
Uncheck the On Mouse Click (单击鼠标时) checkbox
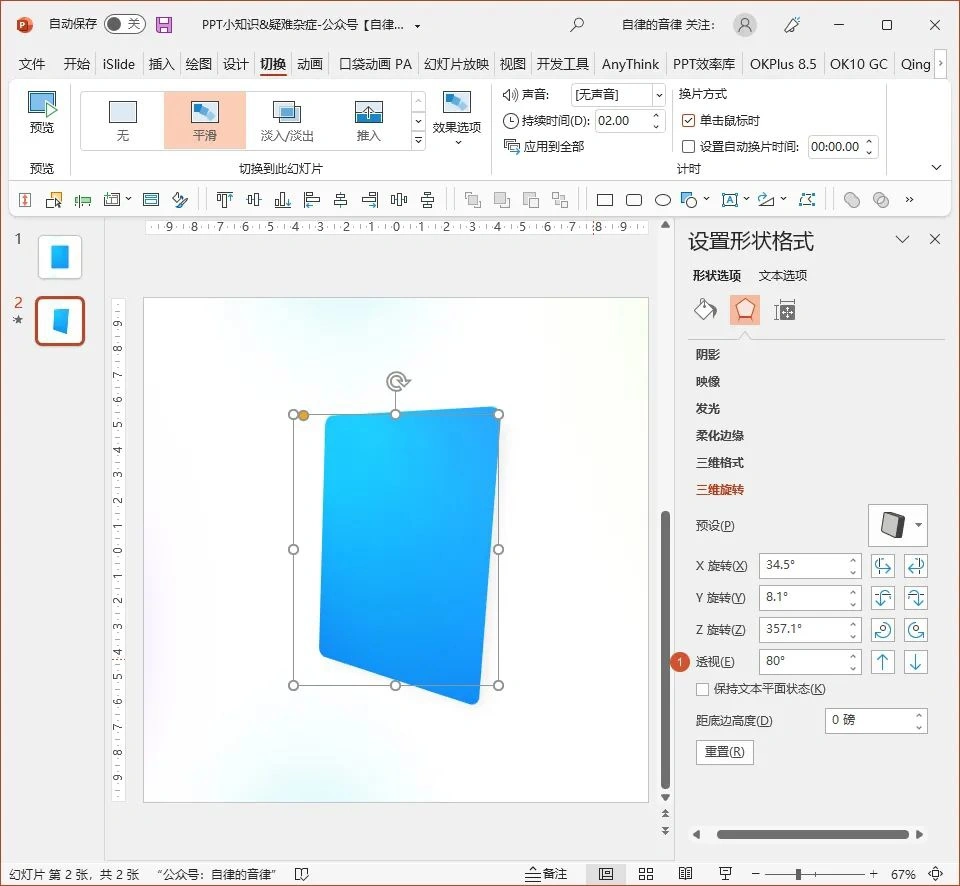click(688, 120)
